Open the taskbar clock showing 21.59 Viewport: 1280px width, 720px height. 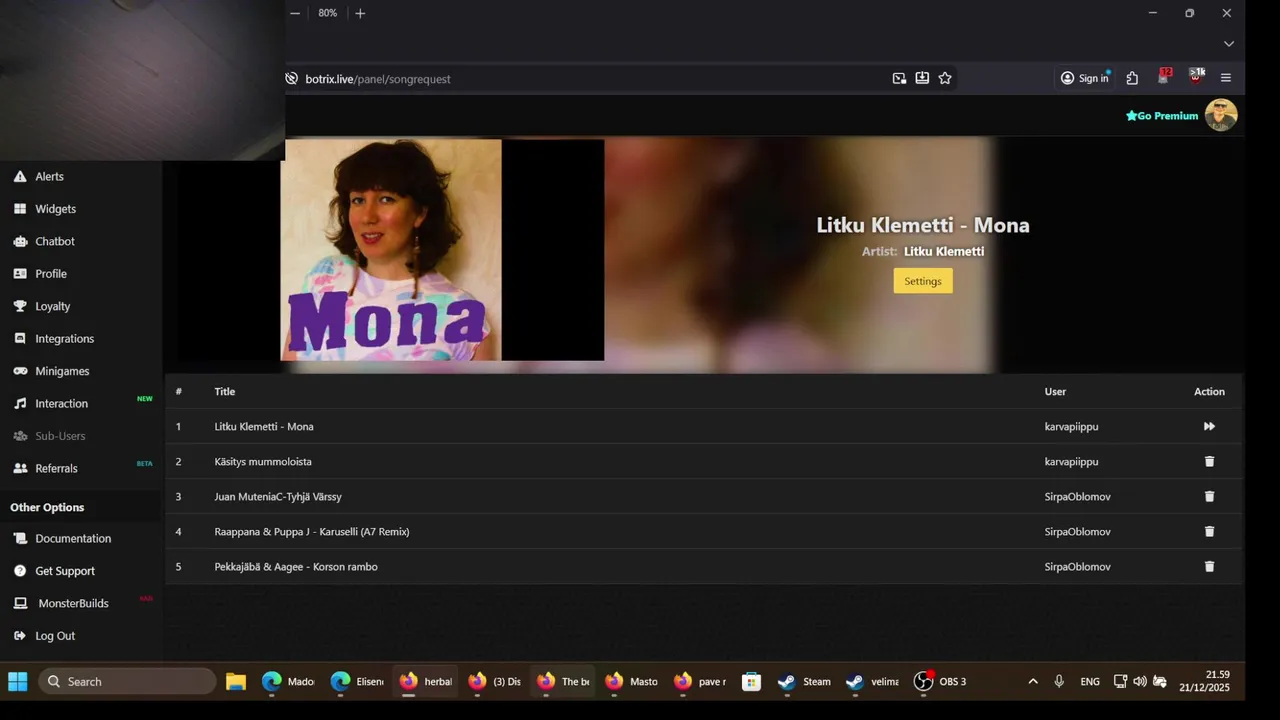pyautogui.click(x=1204, y=681)
